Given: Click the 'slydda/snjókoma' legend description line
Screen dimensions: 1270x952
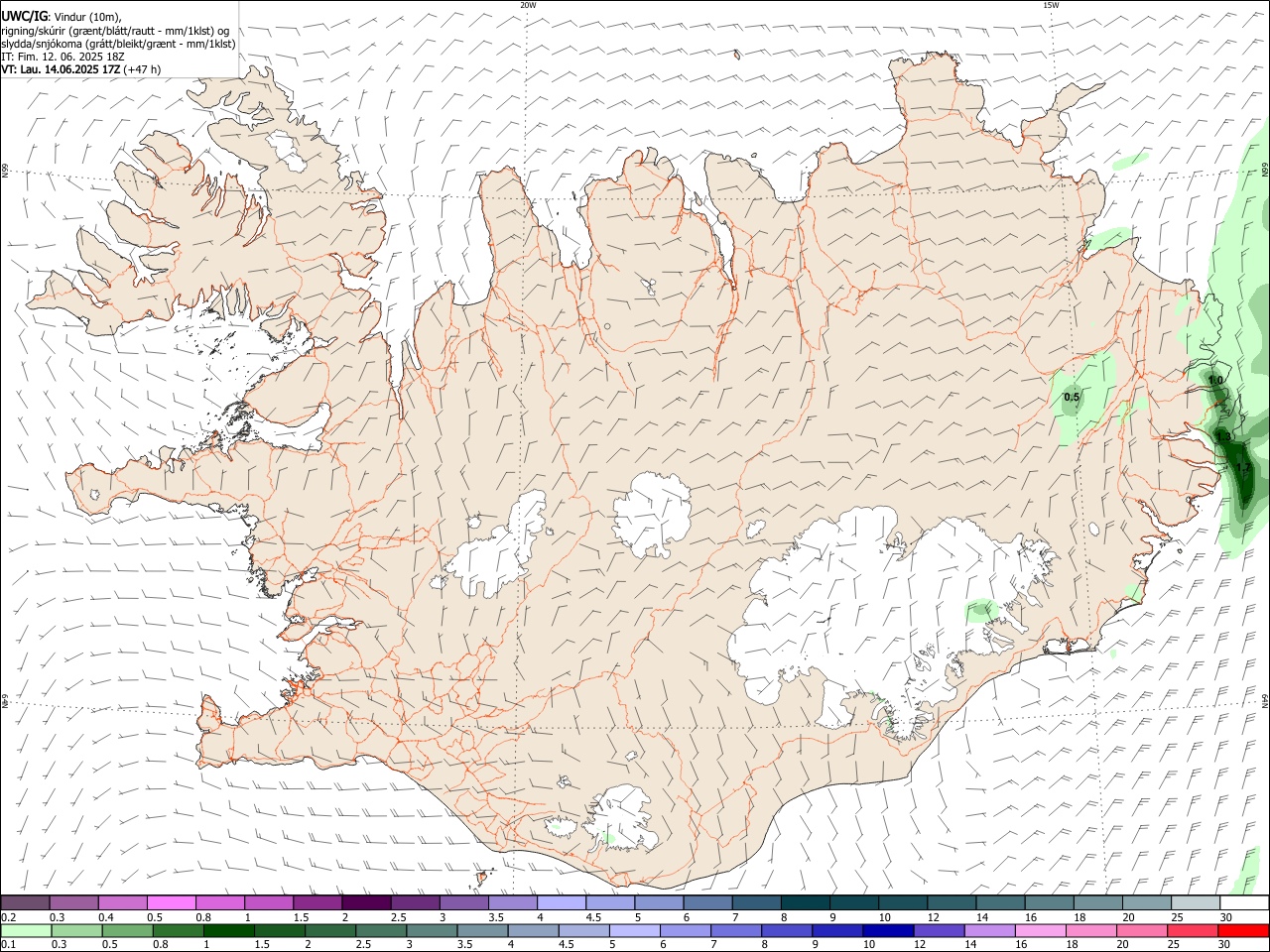Looking at the screenshot, I should point(118,44).
